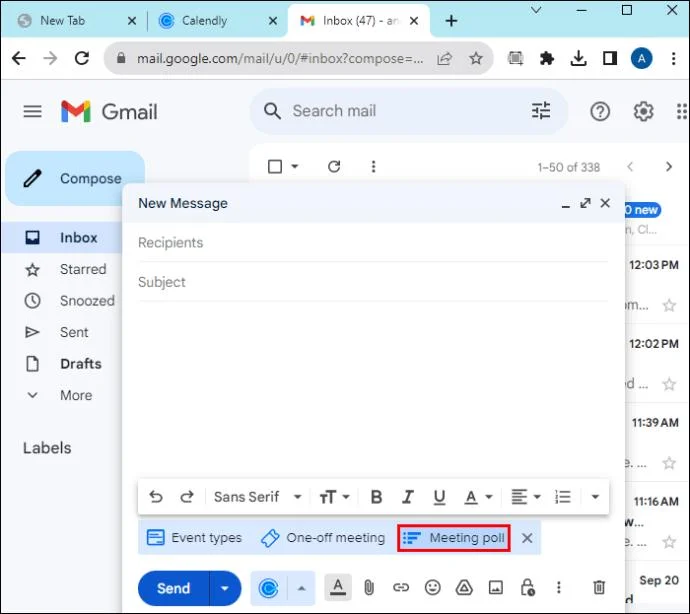Open more send options arrow
The height and width of the screenshot is (614, 690).
coord(225,588)
